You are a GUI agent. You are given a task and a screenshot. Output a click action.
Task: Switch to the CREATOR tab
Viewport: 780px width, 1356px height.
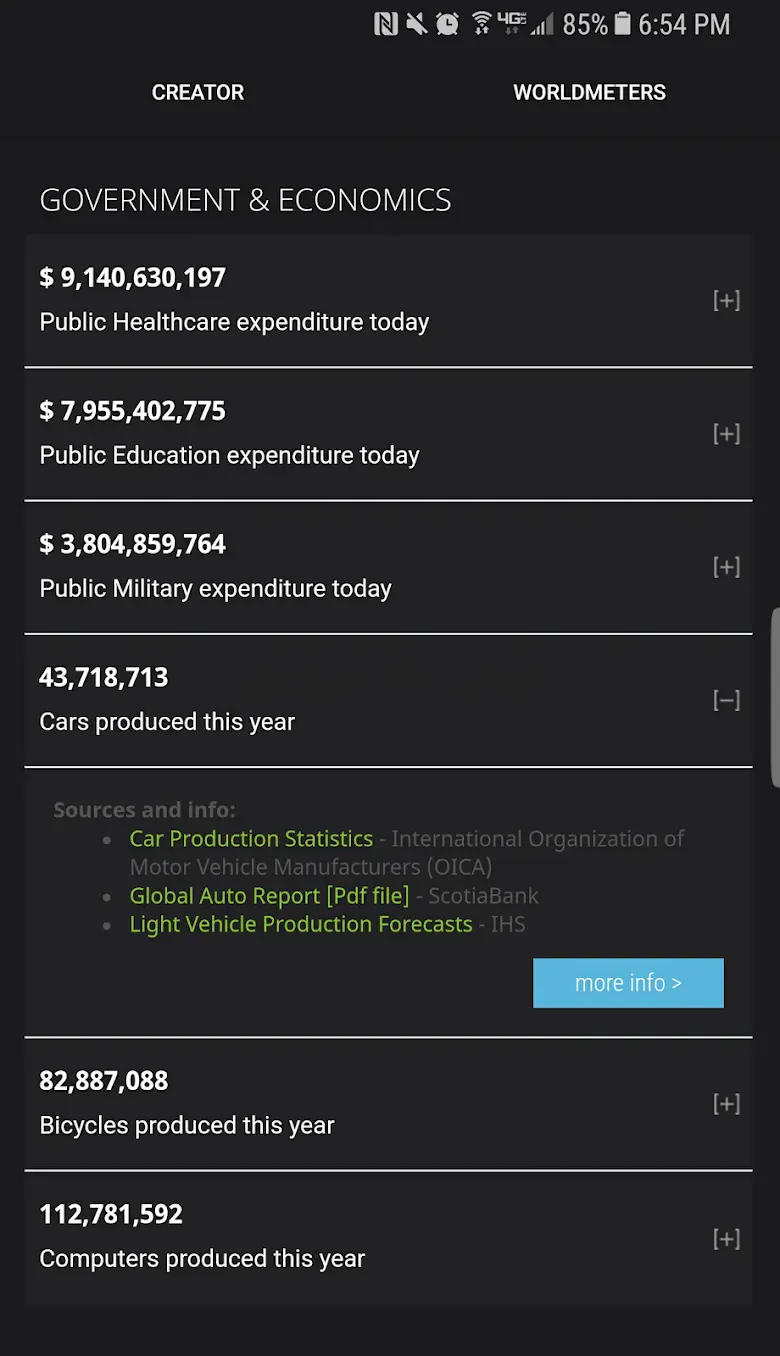[x=198, y=93]
